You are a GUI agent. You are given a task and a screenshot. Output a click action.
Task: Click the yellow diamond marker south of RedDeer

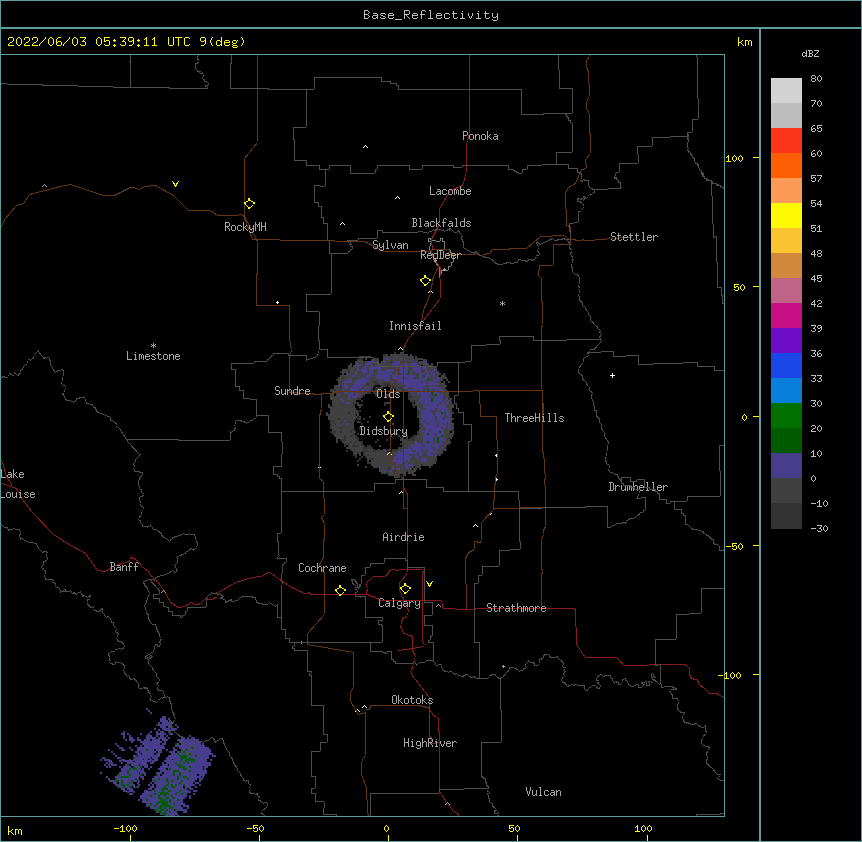click(x=426, y=281)
